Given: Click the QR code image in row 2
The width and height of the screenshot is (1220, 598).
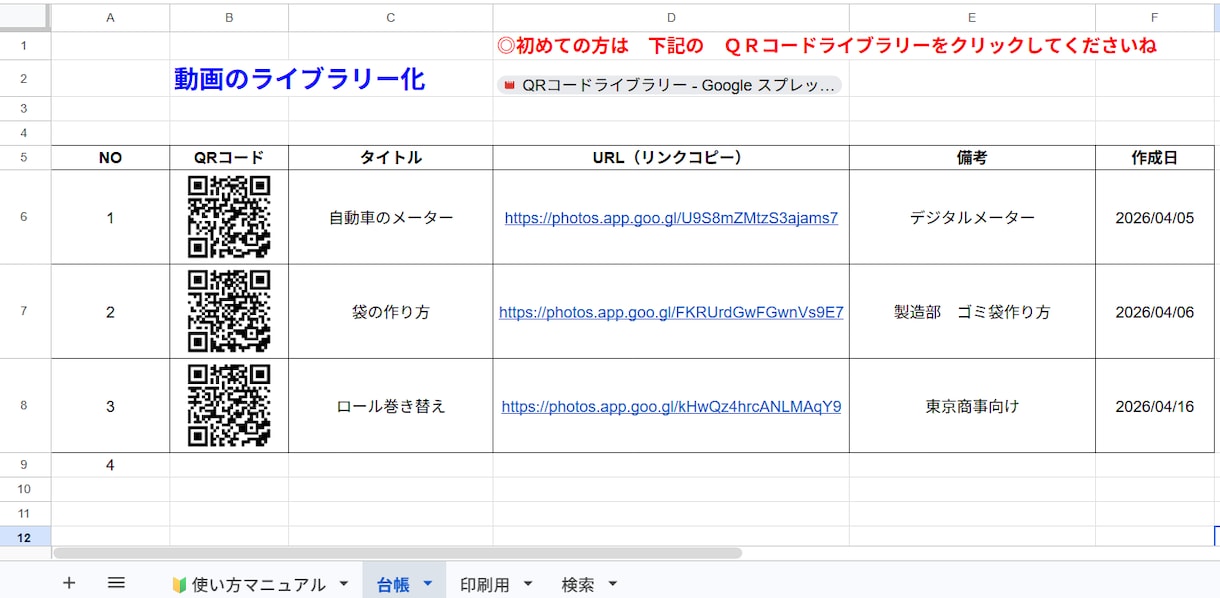Looking at the screenshot, I should pyautogui.click(x=229, y=311).
